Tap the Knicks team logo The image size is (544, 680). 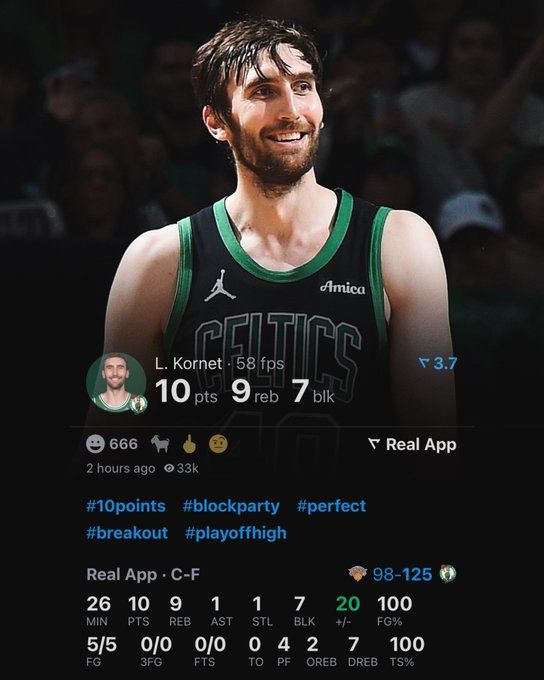pos(357,574)
